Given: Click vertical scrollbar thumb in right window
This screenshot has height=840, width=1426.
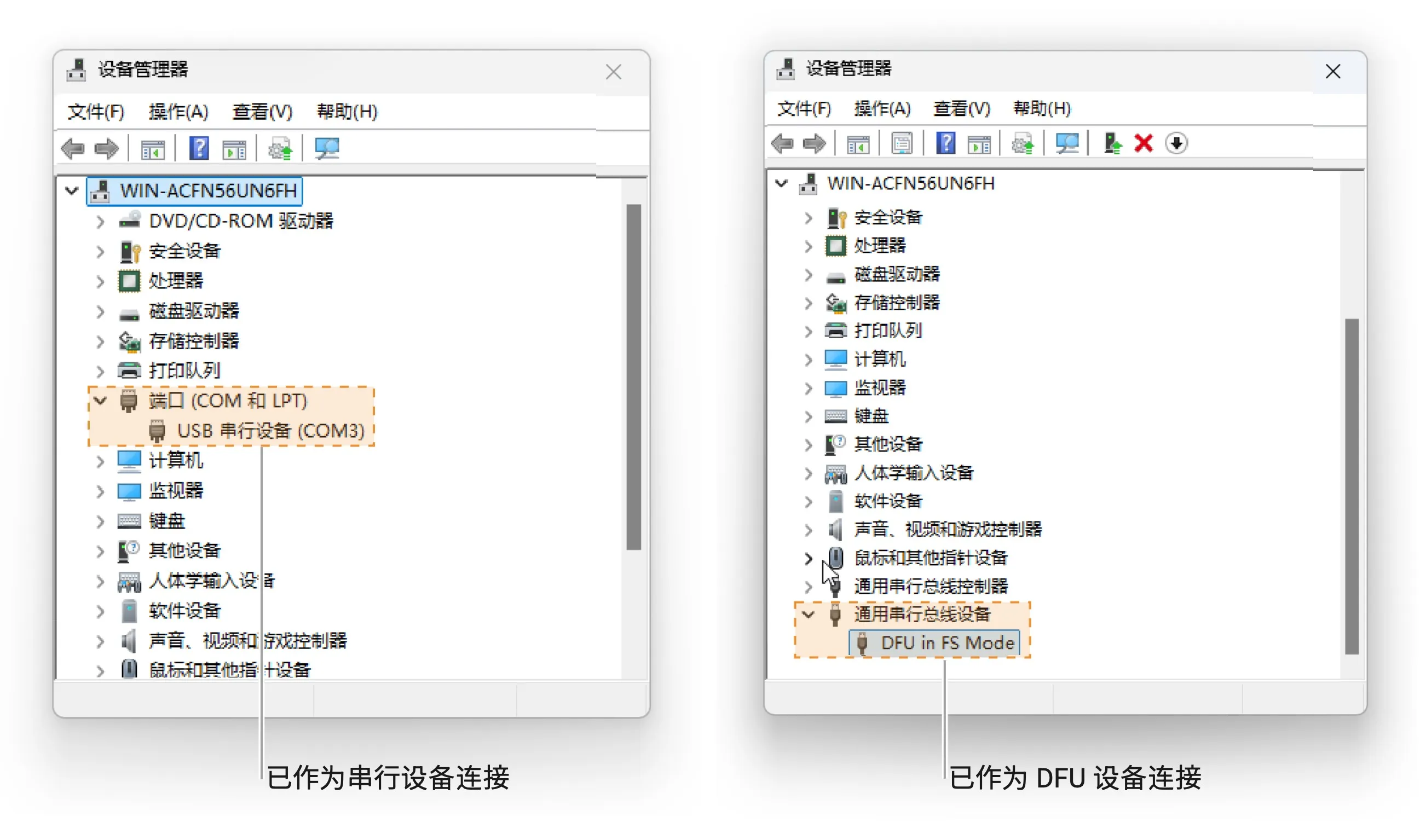Looking at the screenshot, I should (x=1352, y=487).
